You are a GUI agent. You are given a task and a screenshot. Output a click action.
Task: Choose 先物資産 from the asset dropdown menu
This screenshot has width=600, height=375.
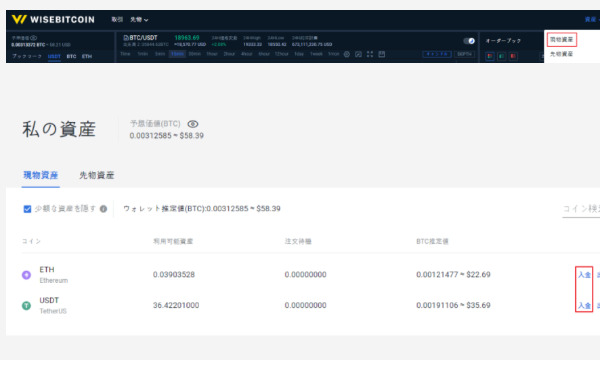(x=561, y=54)
